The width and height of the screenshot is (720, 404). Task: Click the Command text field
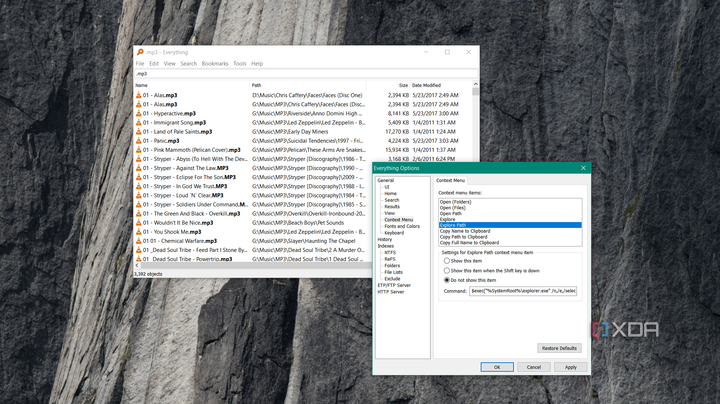523,291
